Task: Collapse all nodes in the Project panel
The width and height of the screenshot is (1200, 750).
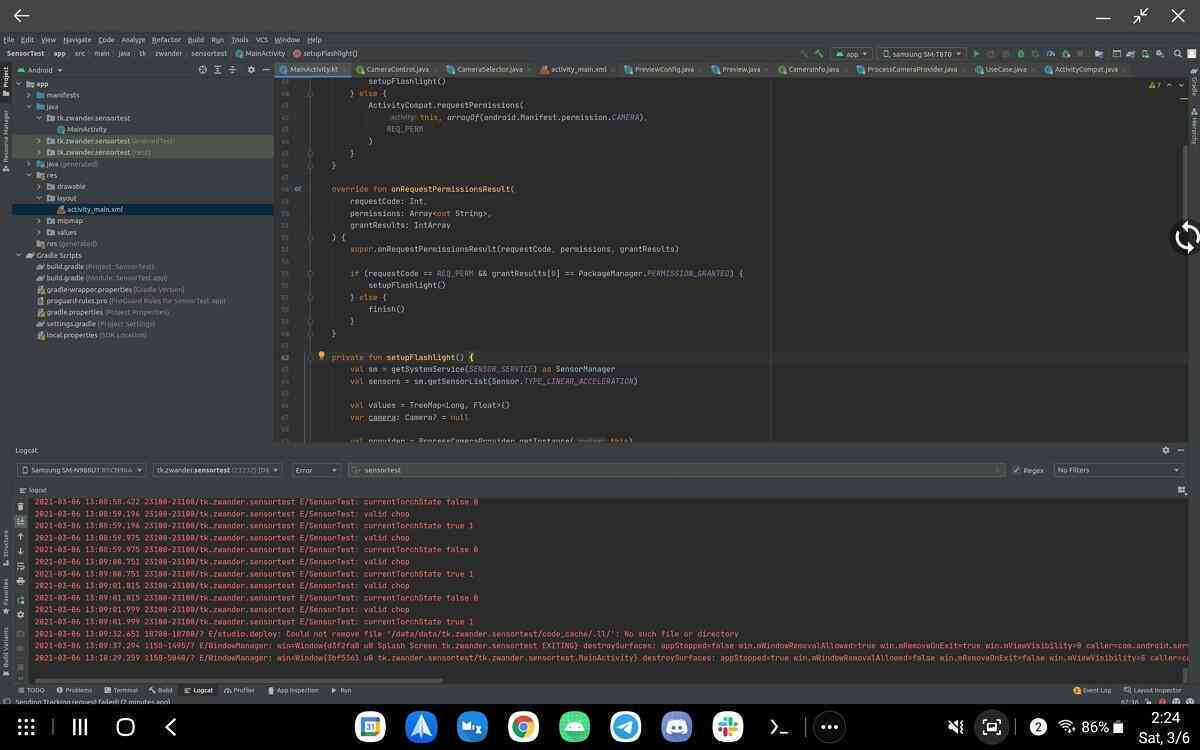Action: [x=233, y=70]
